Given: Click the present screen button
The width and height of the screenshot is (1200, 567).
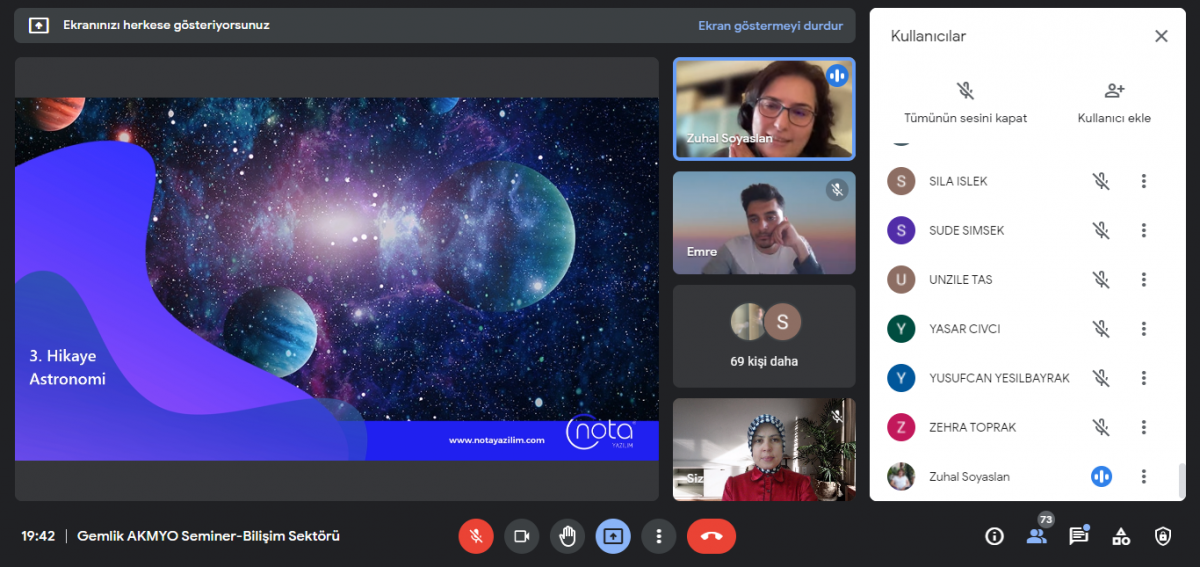Looking at the screenshot, I should (613, 536).
